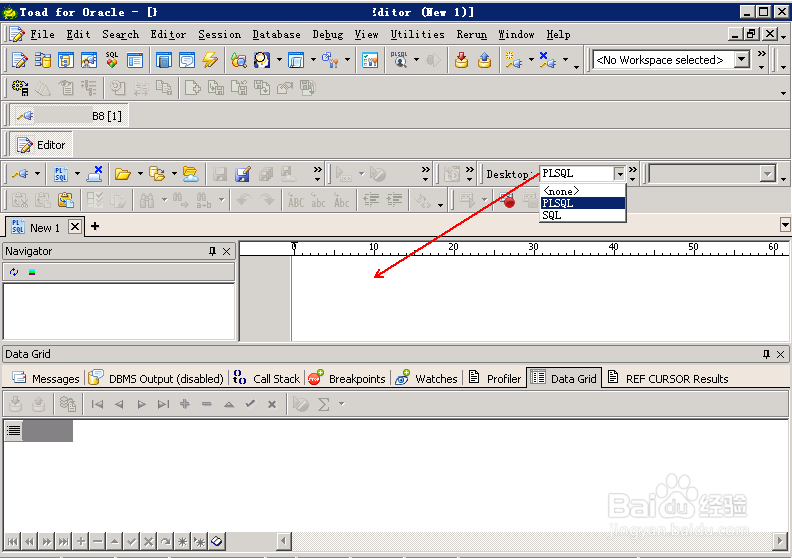This screenshot has width=792, height=558.
Task: Open the Database menu
Action: [276, 34]
